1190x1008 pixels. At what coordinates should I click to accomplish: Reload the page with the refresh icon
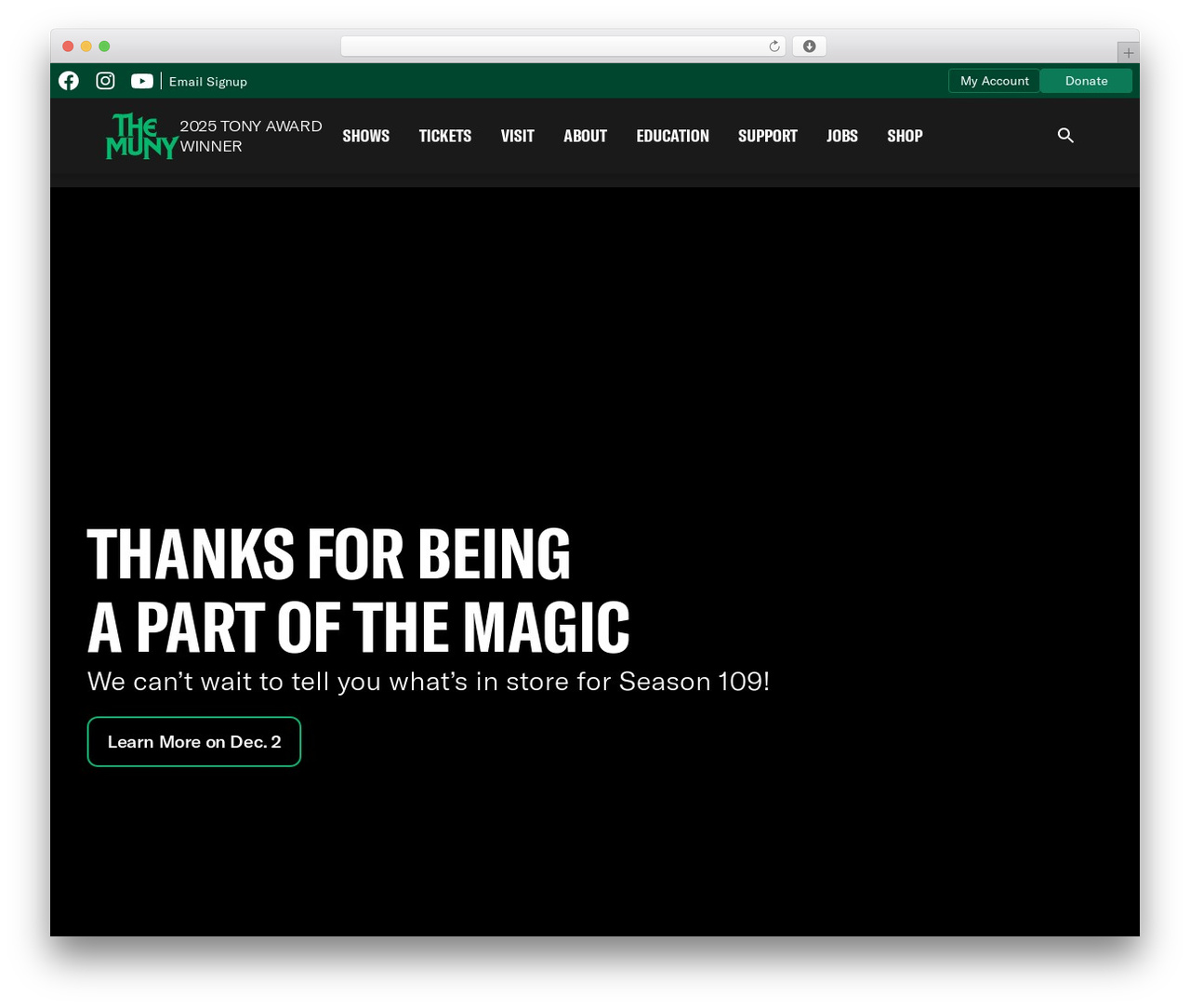(774, 46)
